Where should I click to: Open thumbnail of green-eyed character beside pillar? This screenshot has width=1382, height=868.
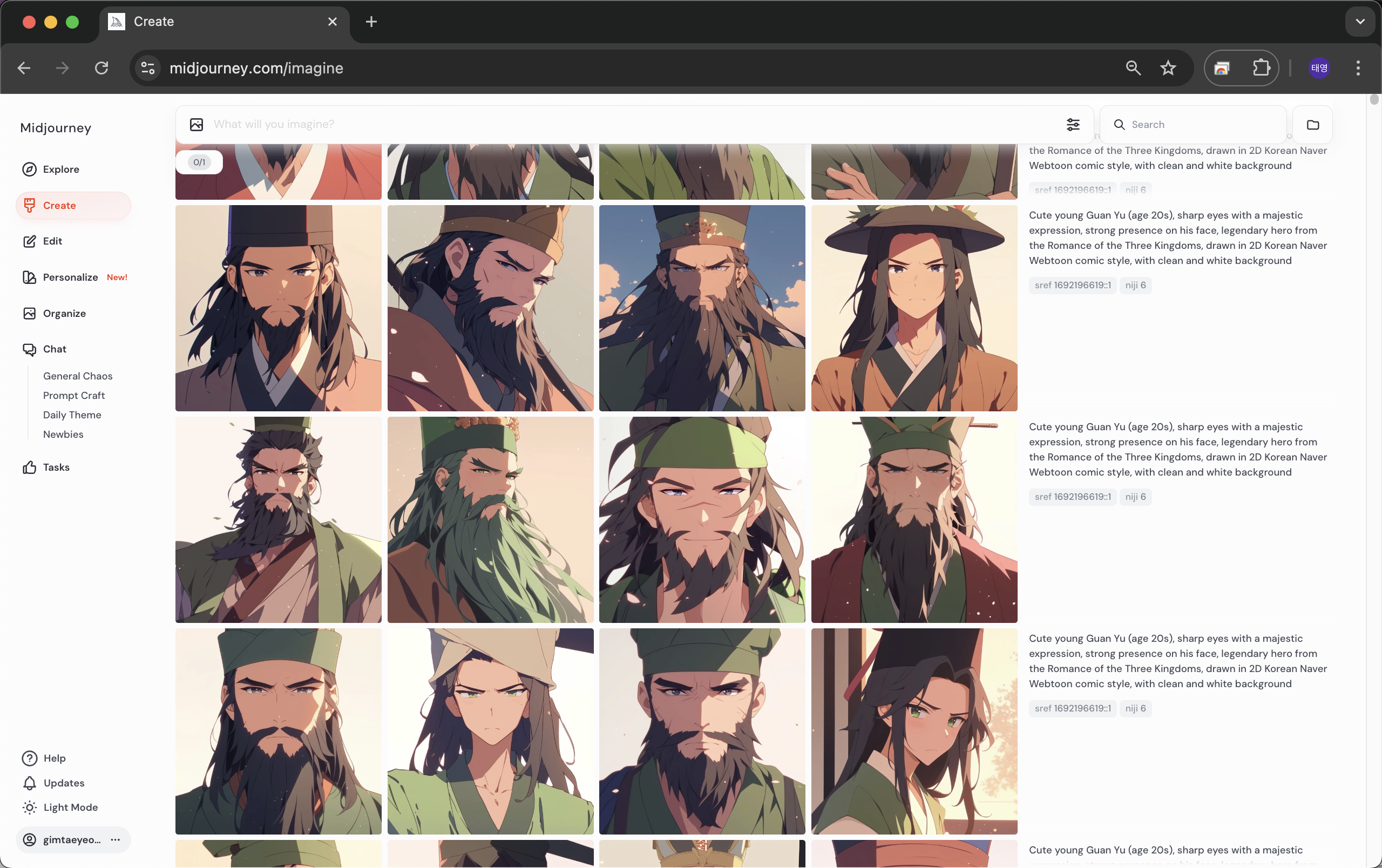point(914,731)
